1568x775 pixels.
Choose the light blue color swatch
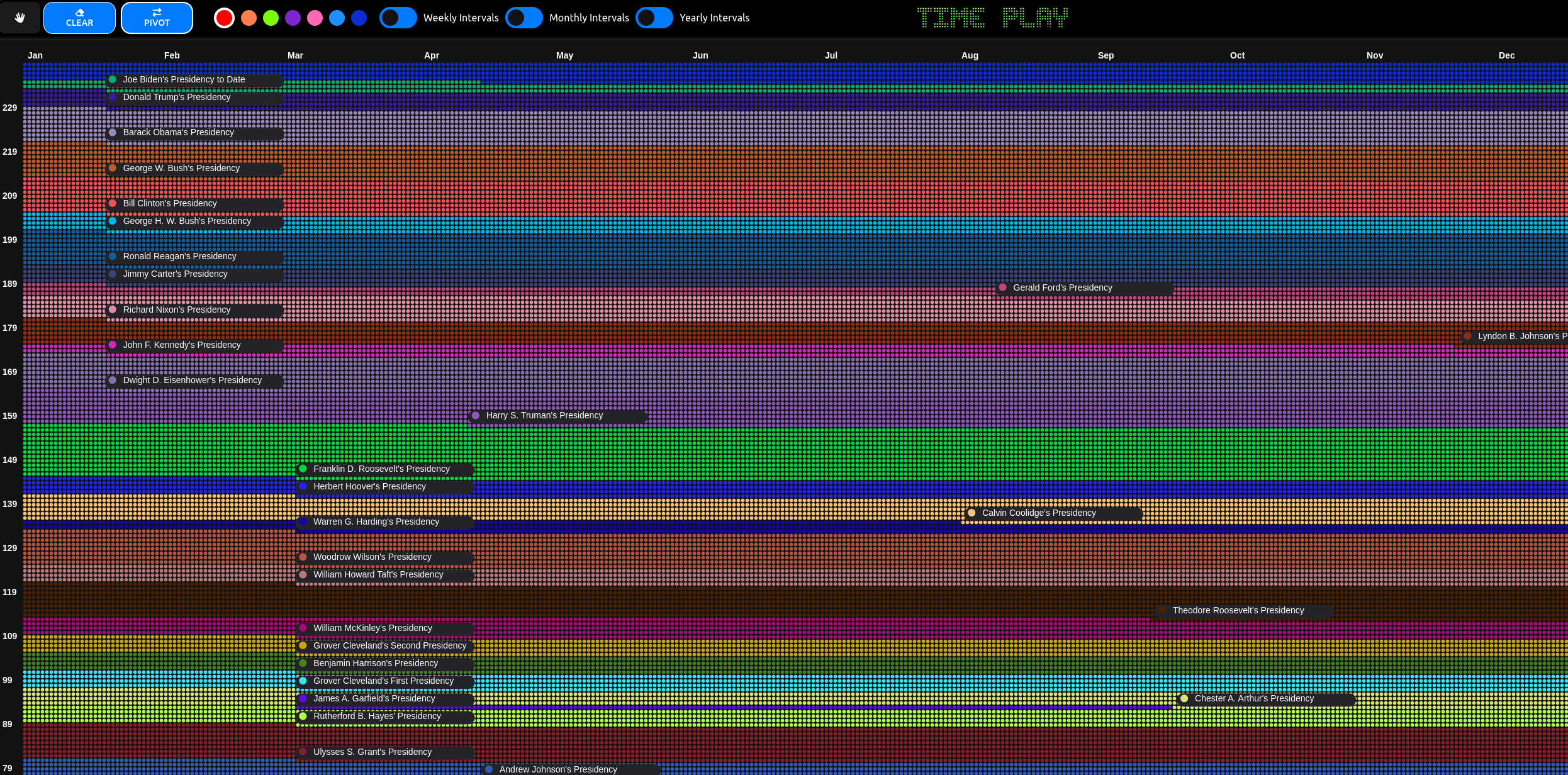pos(337,18)
